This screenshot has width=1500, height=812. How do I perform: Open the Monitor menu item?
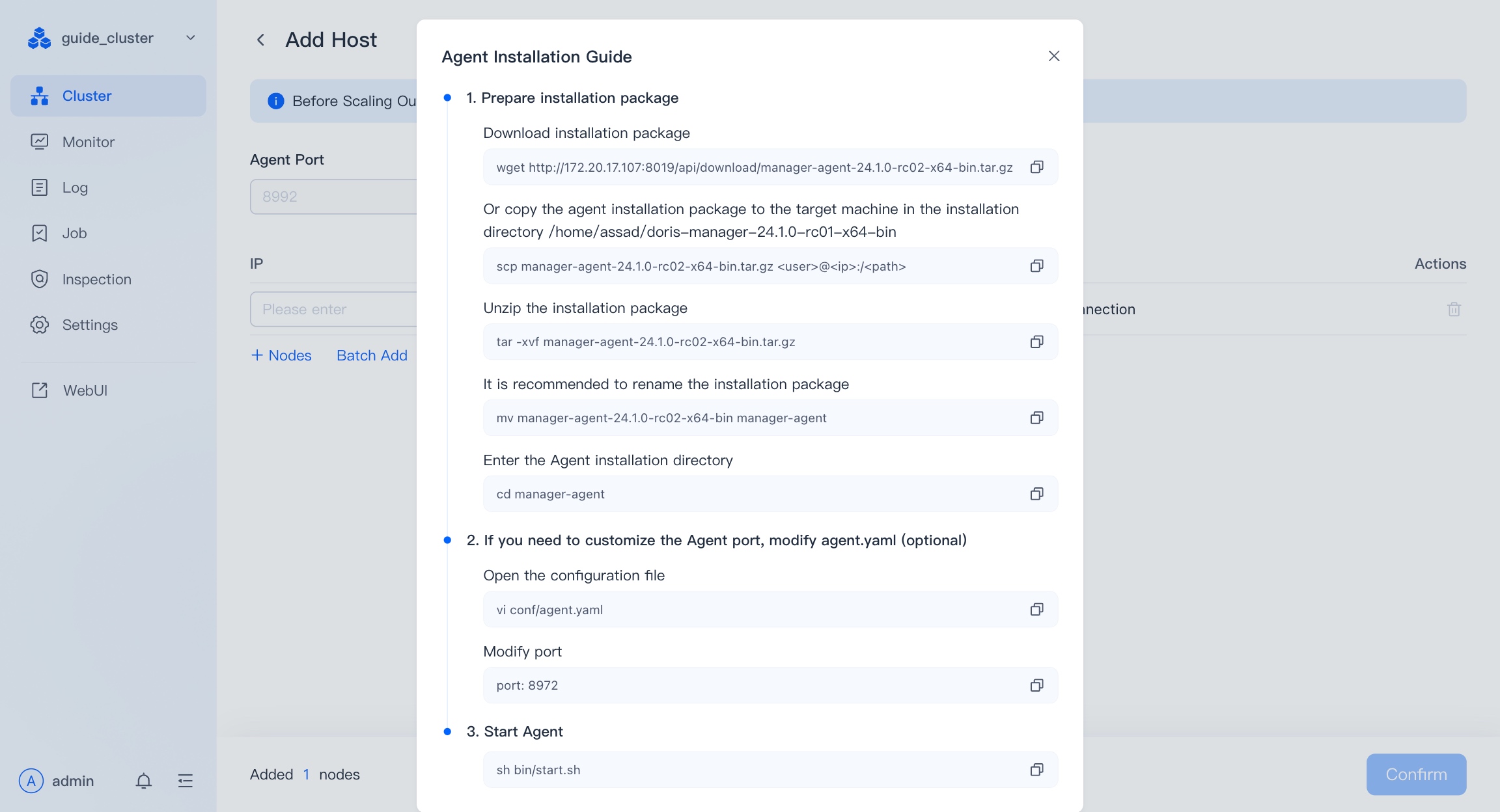(x=108, y=142)
